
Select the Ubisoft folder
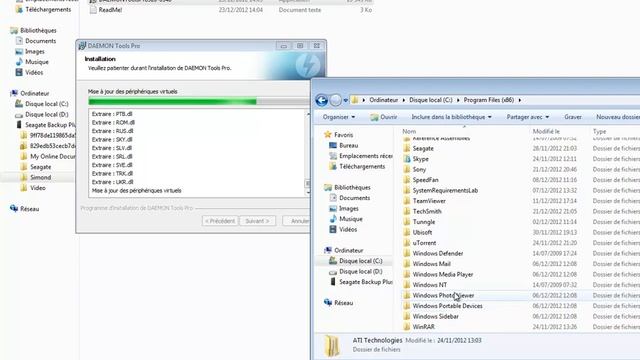pyautogui.click(x=422, y=233)
